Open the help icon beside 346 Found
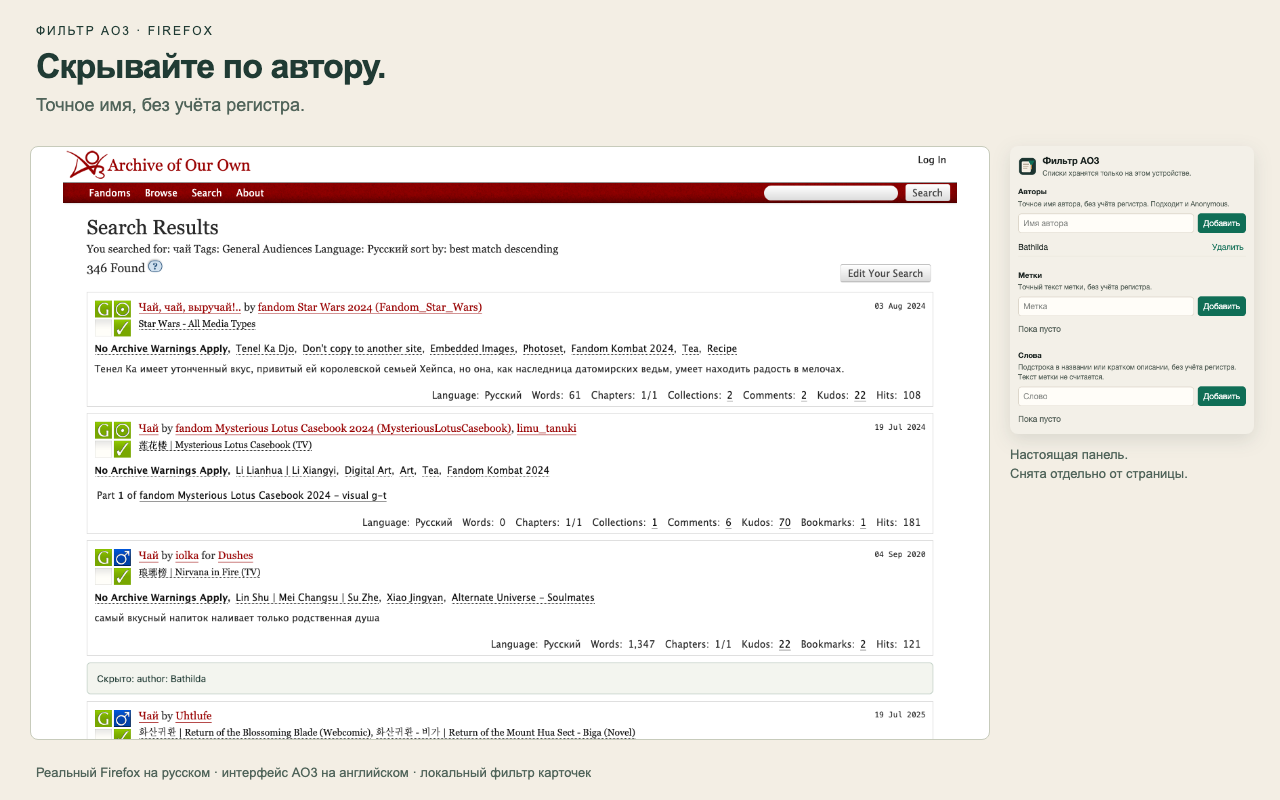This screenshot has width=1280, height=800. click(155, 267)
